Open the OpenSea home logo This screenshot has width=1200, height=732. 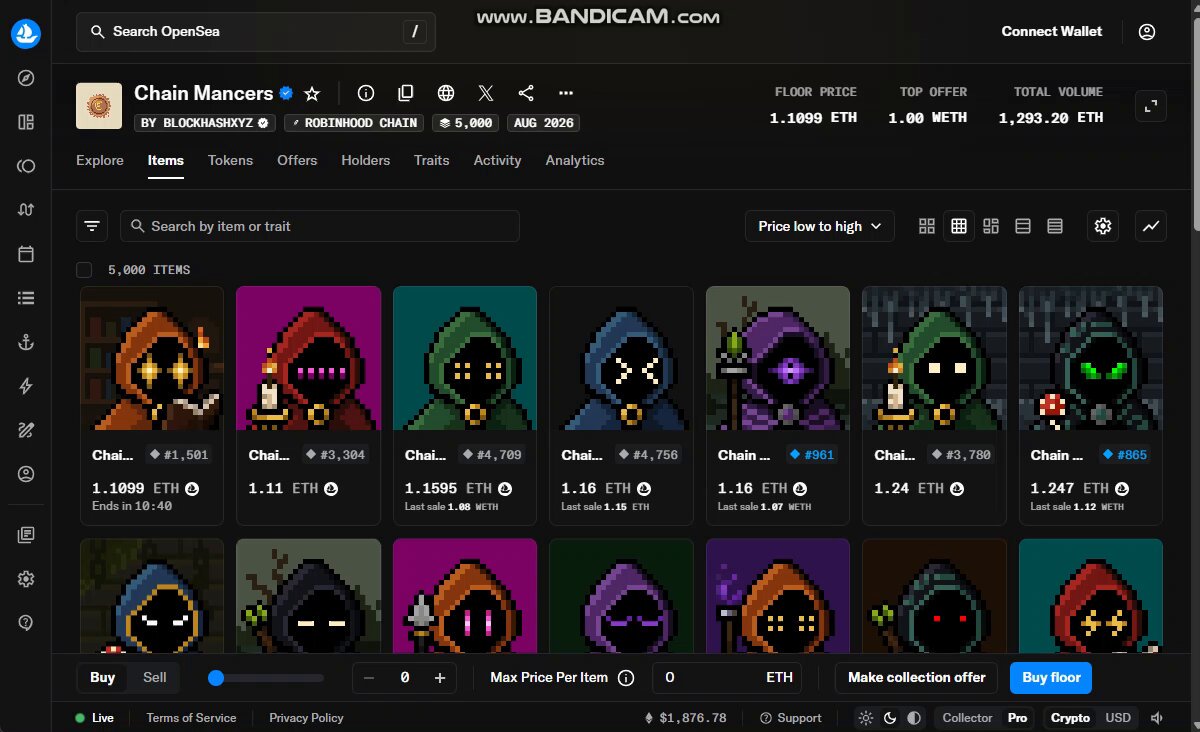pos(26,33)
